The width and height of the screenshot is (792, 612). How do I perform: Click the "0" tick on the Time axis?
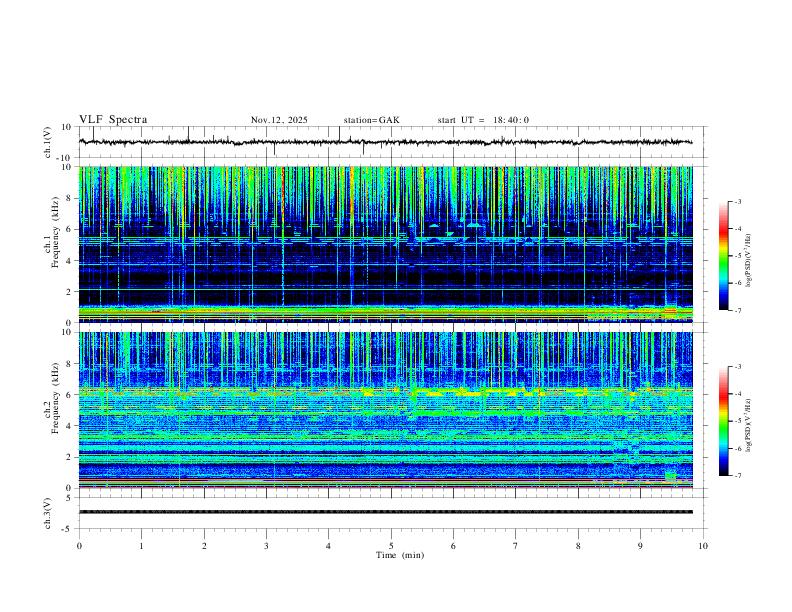pos(79,546)
